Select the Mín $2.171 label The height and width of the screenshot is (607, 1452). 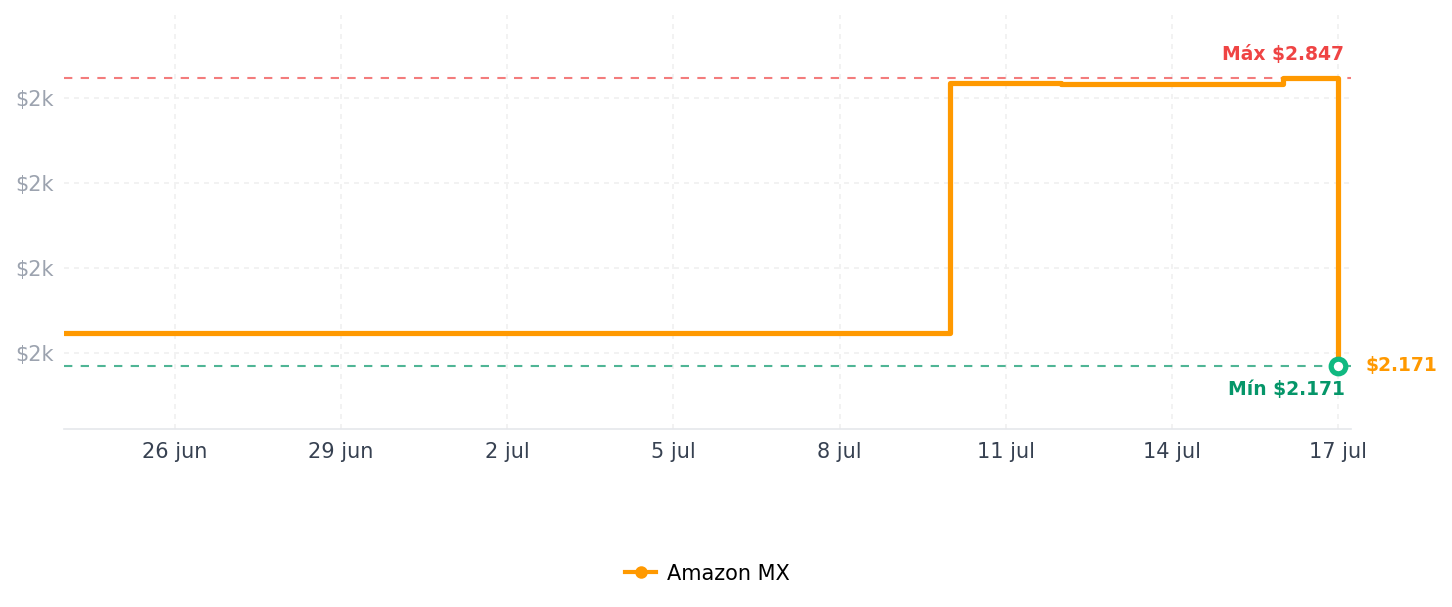tap(1286, 389)
